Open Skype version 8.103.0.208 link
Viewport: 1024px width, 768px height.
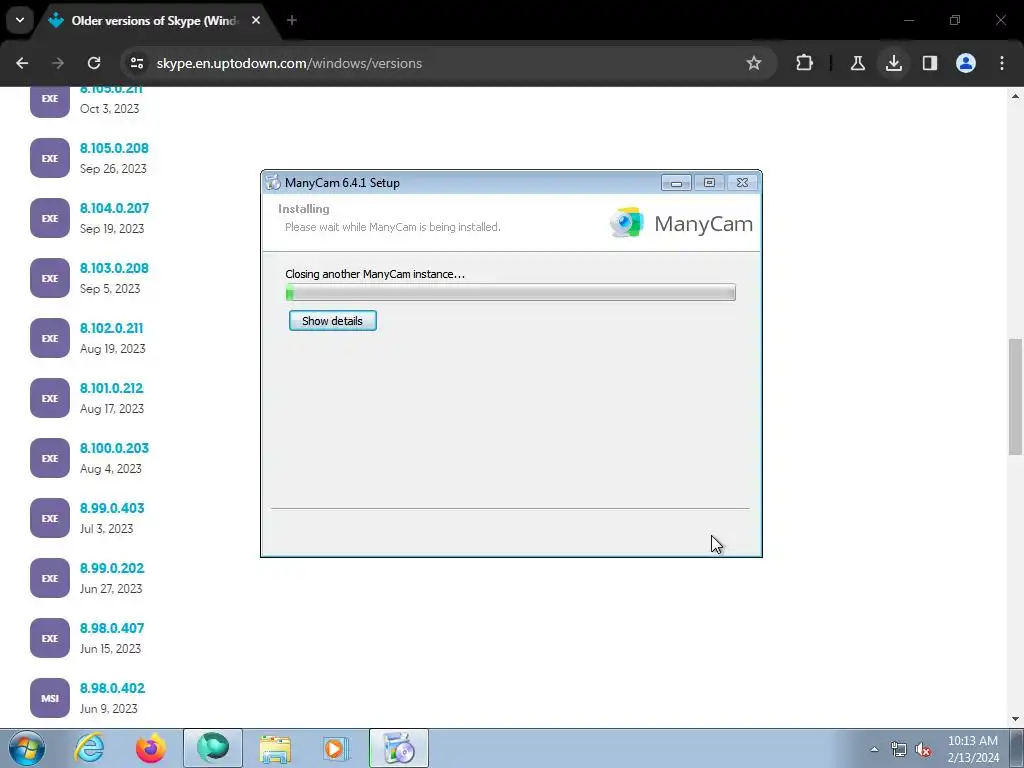(114, 268)
